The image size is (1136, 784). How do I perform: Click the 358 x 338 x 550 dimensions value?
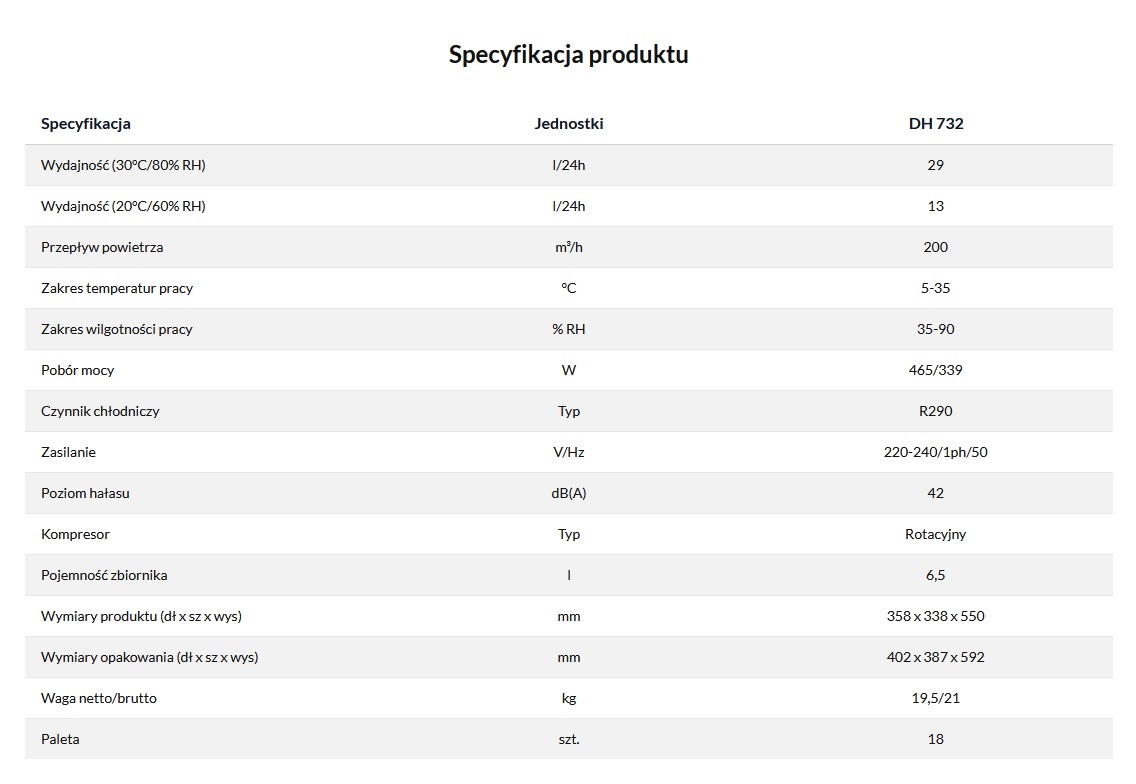pos(935,616)
